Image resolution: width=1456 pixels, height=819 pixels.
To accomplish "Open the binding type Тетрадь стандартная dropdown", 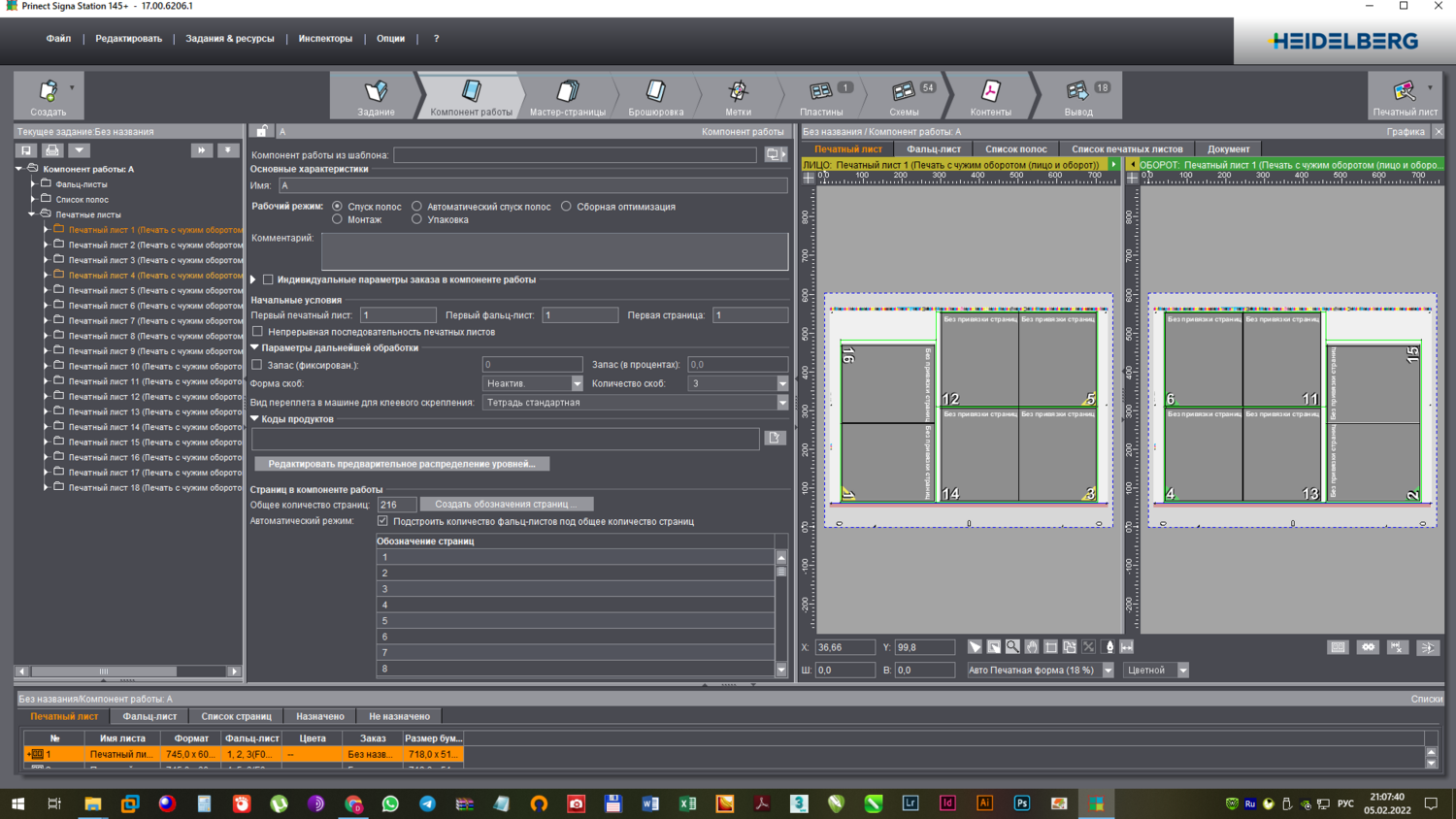I will [x=782, y=403].
